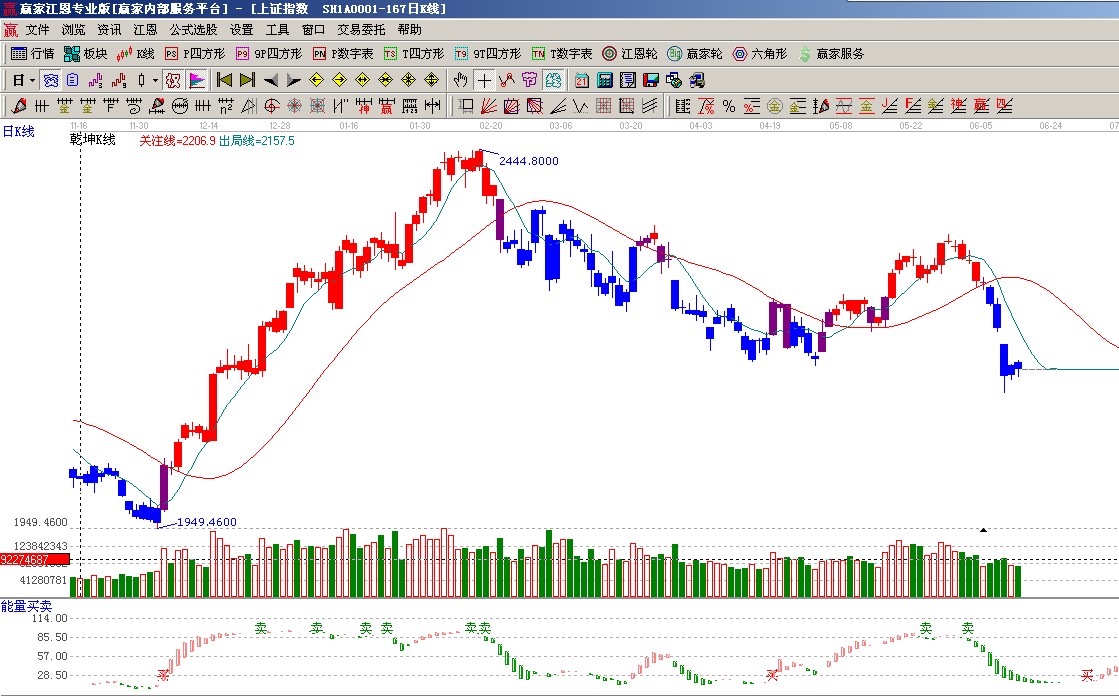Open the 行情 market quotes view

point(32,54)
